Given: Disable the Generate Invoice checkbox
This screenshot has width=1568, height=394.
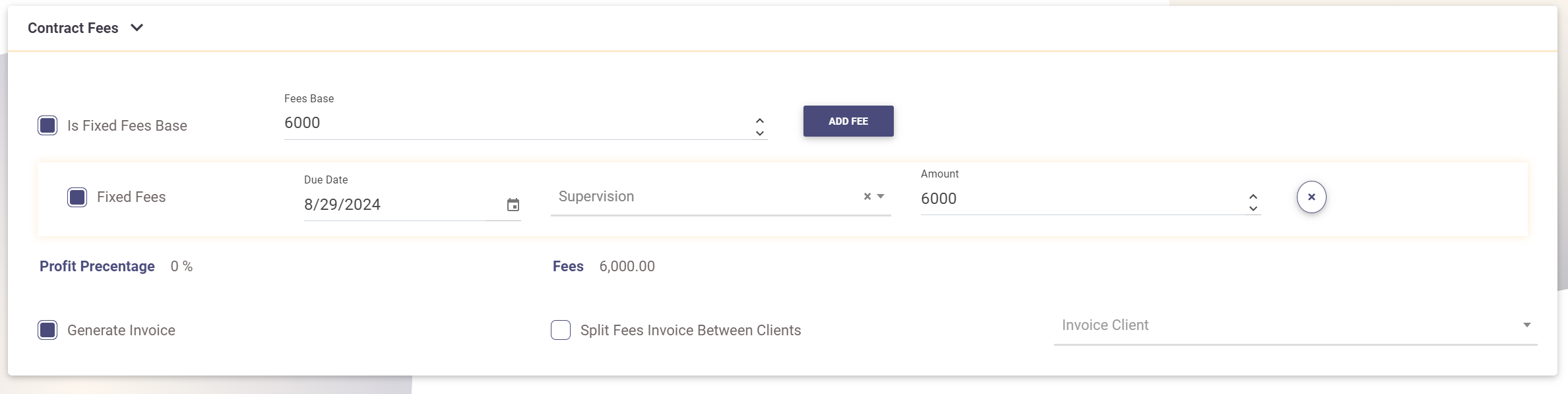Looking at the screenshot, I should click(x=47, y=330).
